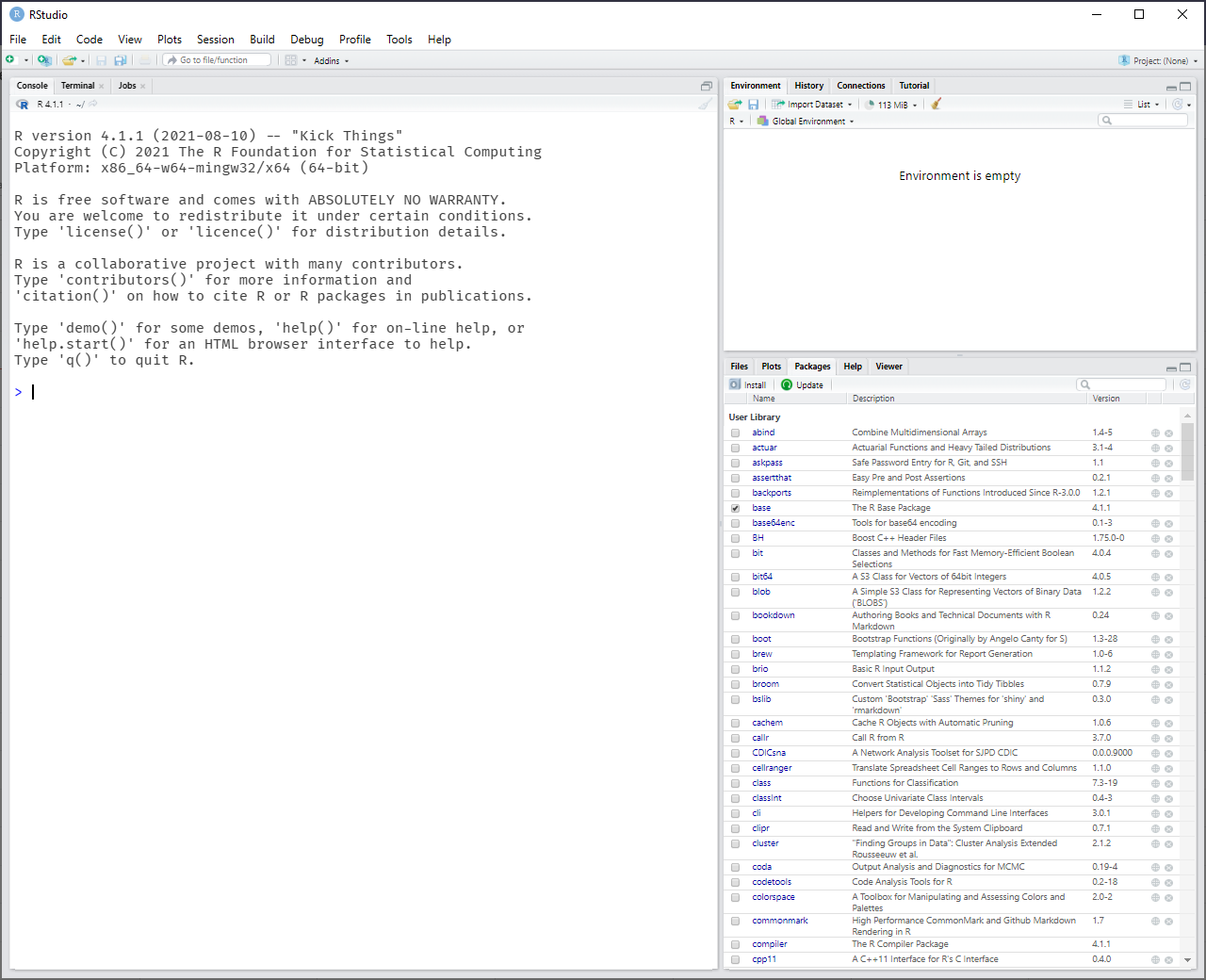The image size is (1206, 980).
Task: Open the New File dropdown arrow
Action: pyautogui.click(x=25, y=60)
